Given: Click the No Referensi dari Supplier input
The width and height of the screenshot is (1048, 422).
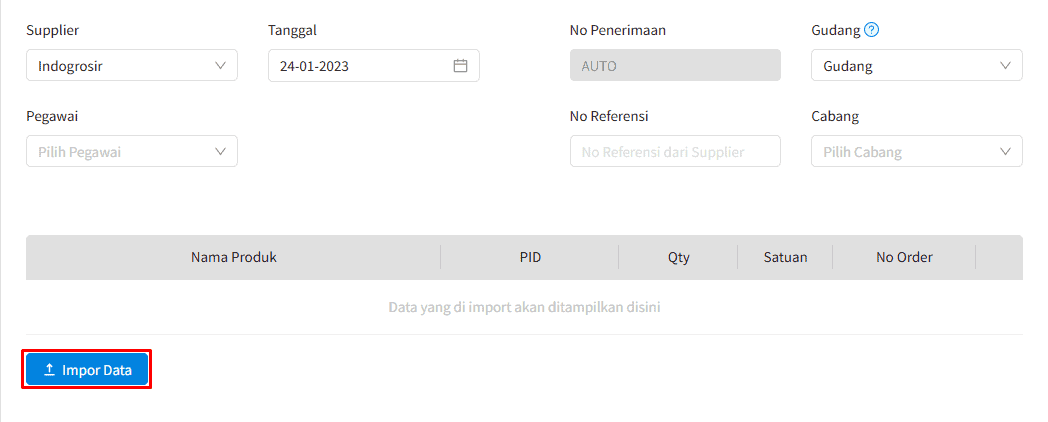Looking at the screenshot, I should (675, 151).
